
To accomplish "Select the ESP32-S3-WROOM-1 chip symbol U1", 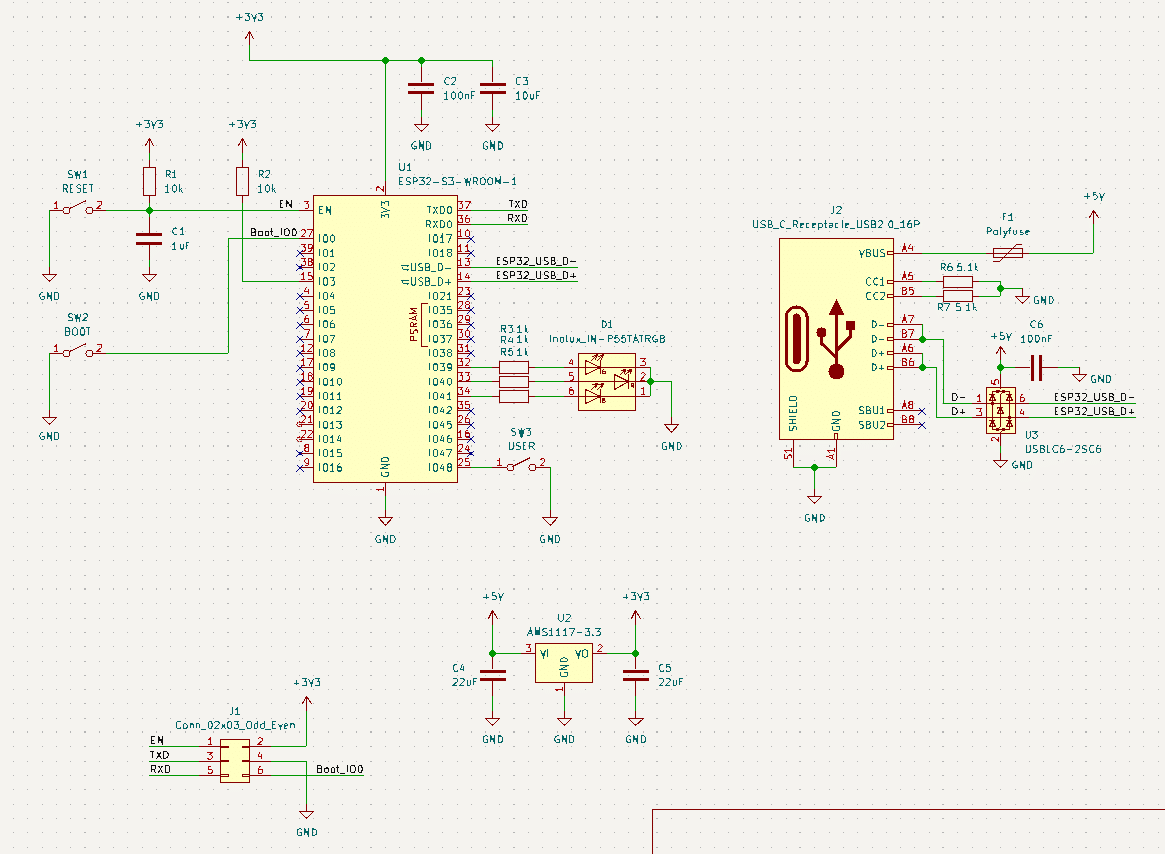I will [385, 339].
